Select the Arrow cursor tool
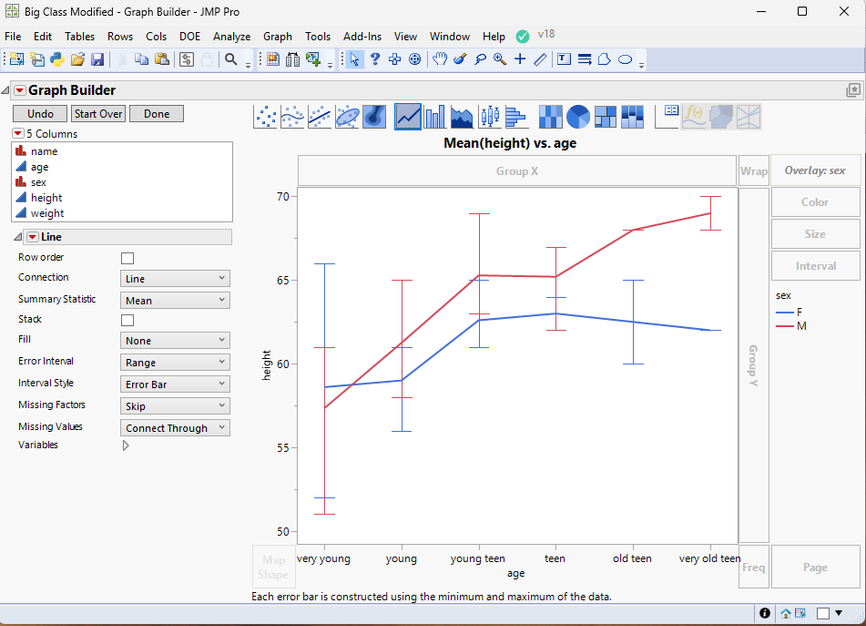The width and height of the screenshot is (866, 626). pos(355,59)
